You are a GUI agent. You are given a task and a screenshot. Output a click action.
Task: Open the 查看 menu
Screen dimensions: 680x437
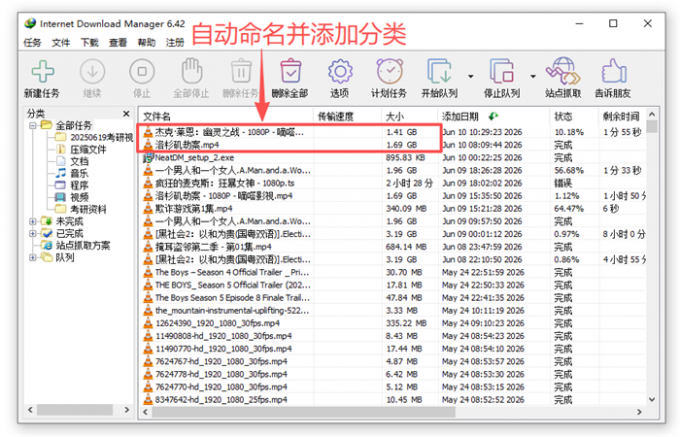[118, 42]
